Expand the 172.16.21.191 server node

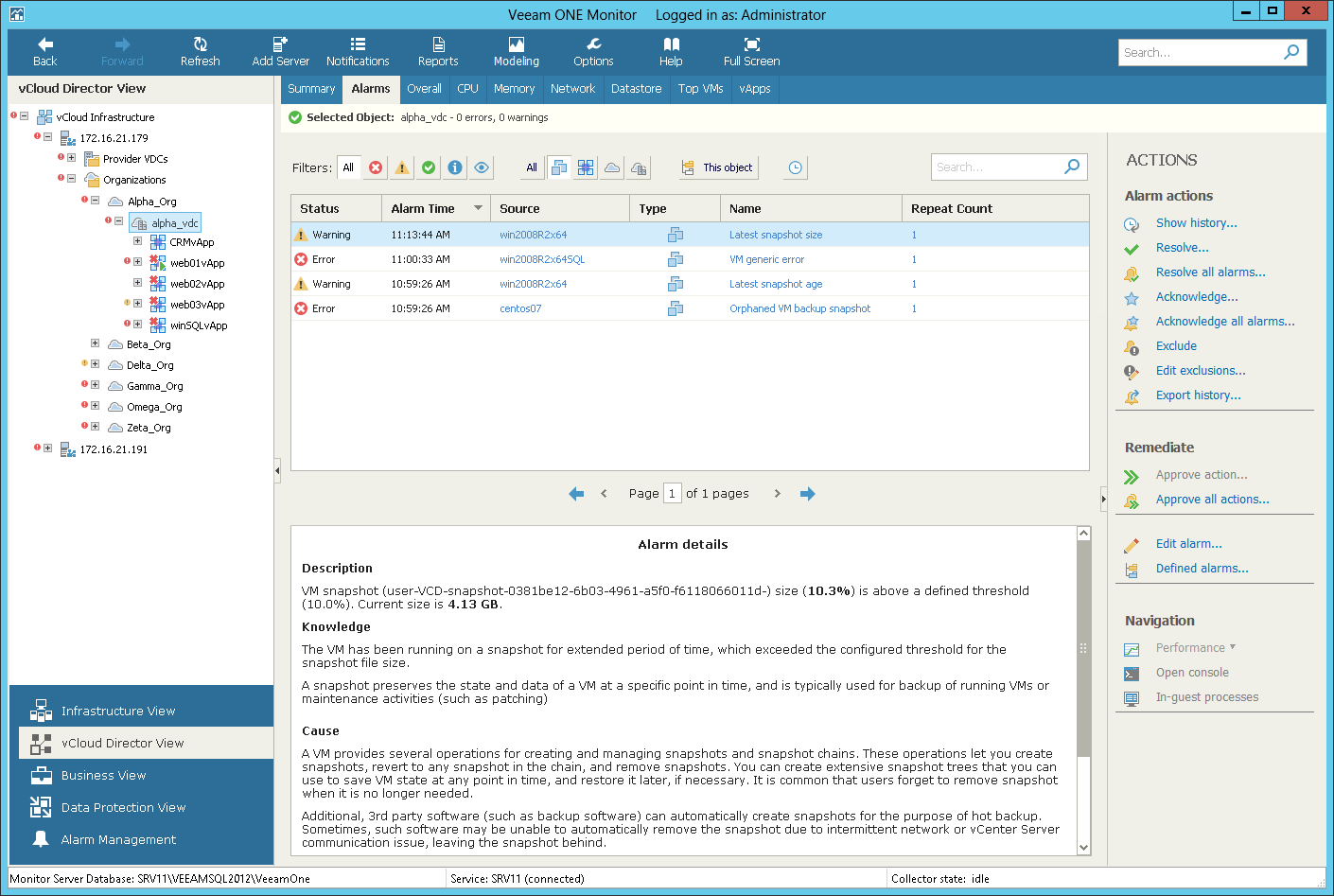point(47,448)
